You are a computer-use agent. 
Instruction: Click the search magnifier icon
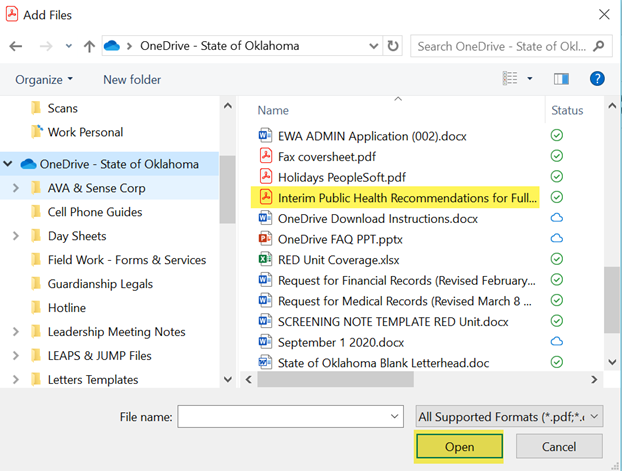pyautogui.click(x=599, y=46)
